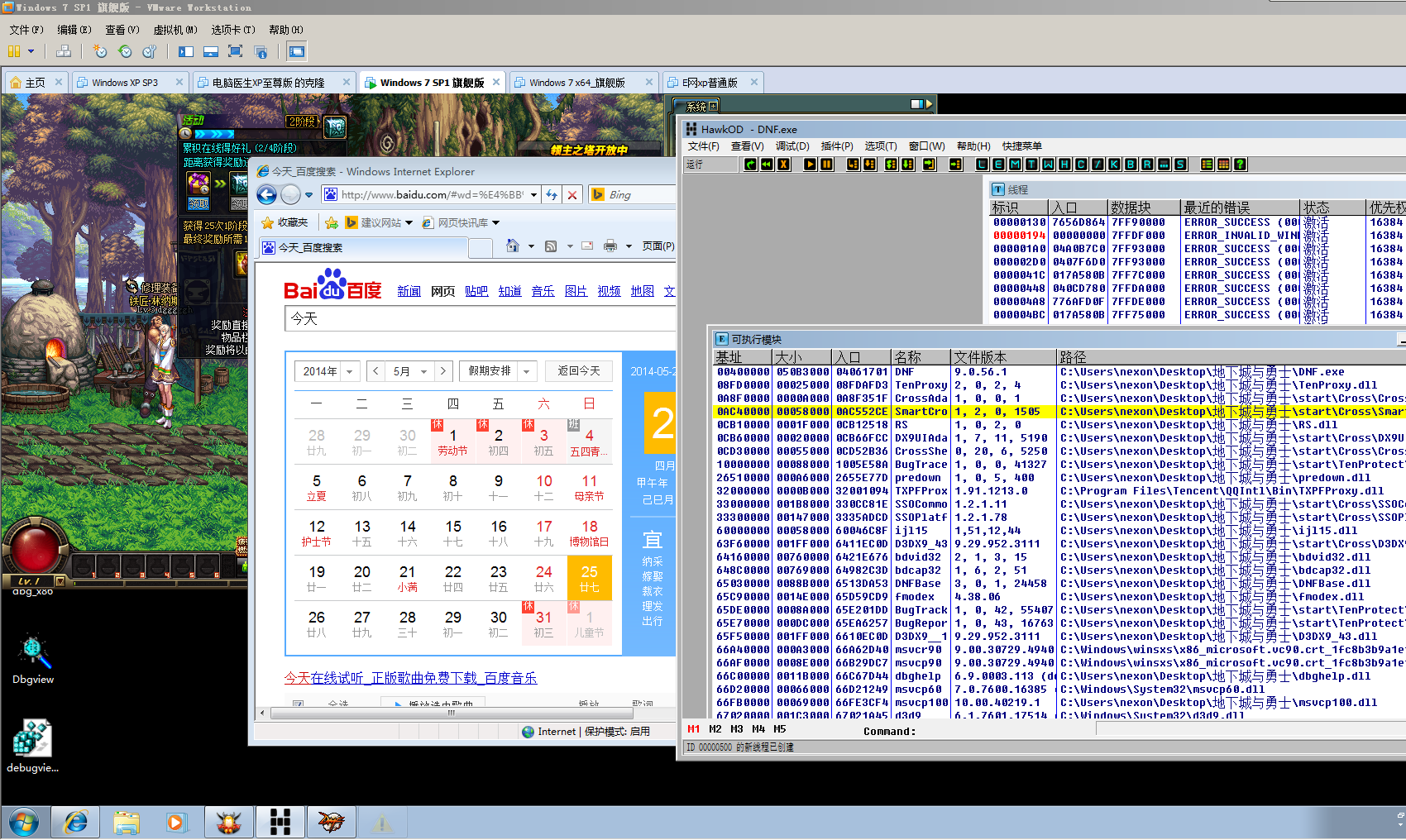Viewport: 1406px width, 840px height.
Task: Click the orange X close-program icon in HawkOD
Action: point(783,165)
